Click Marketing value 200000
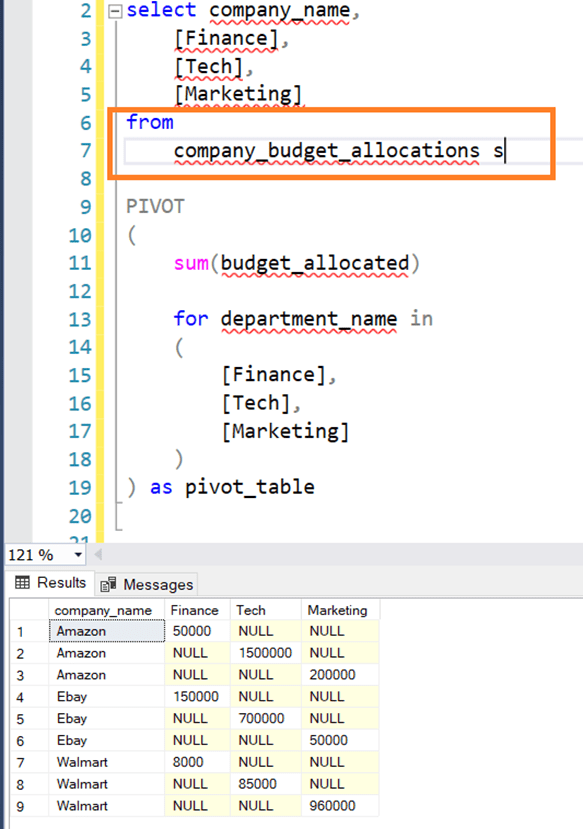The image size is (583, 829). click(340, 675)
